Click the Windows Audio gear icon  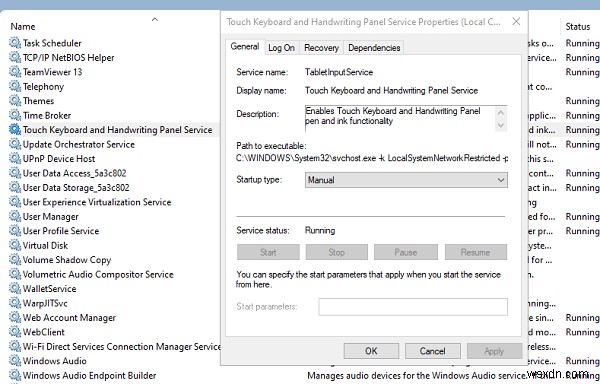[x=15, y=361]
